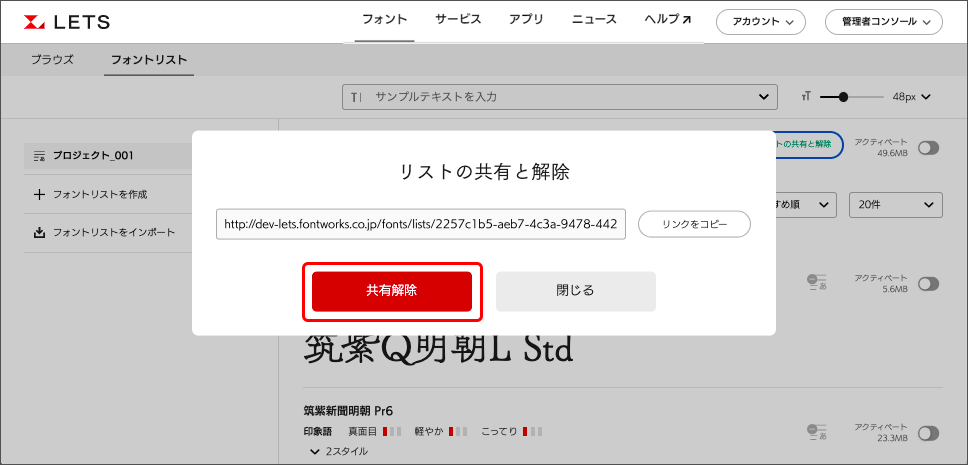Click the add-to-list icon for 筑紫新聞明朝 Pr6
968x465 pixels.
pyautogui.click(x=817, y=433)
